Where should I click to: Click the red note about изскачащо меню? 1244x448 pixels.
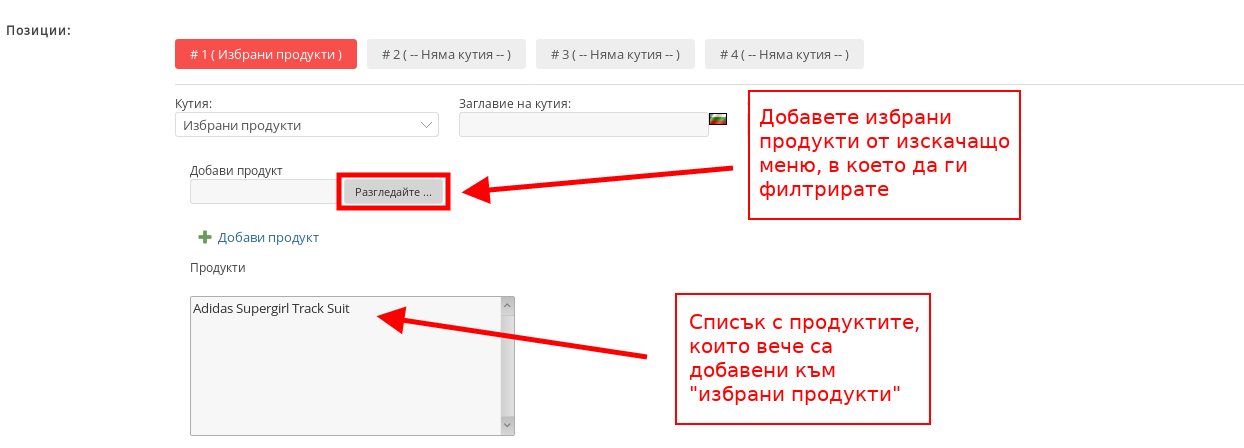pyautogui.click(x=884, y=154)
